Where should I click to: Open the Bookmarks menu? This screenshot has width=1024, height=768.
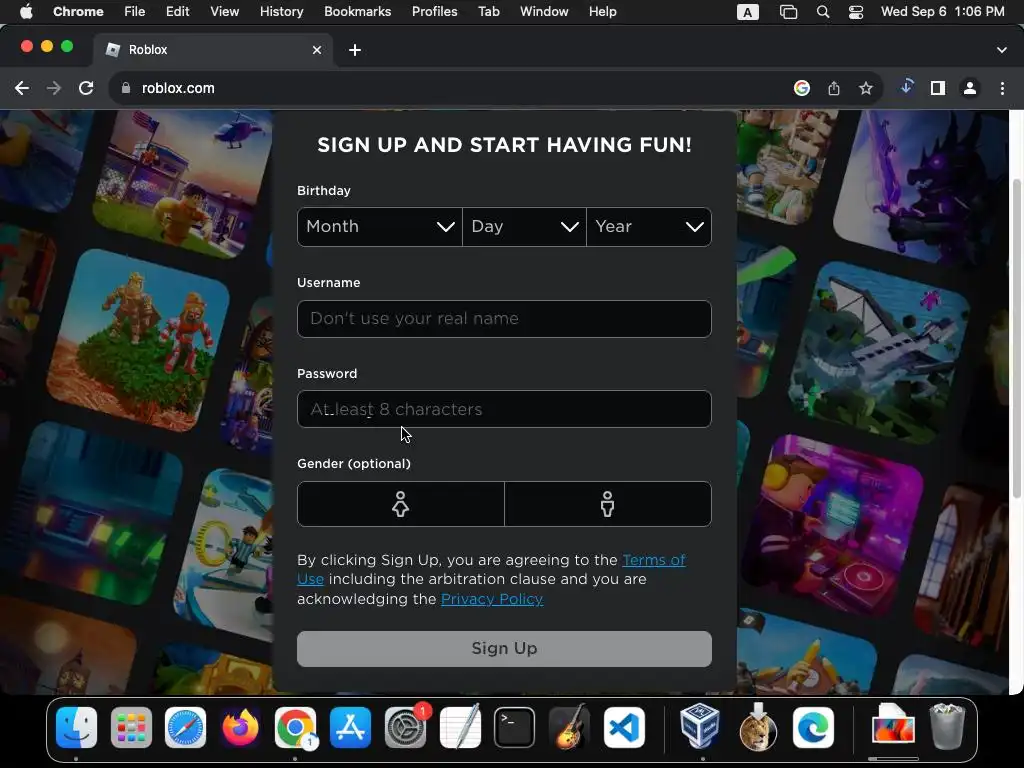coord(358,12)
